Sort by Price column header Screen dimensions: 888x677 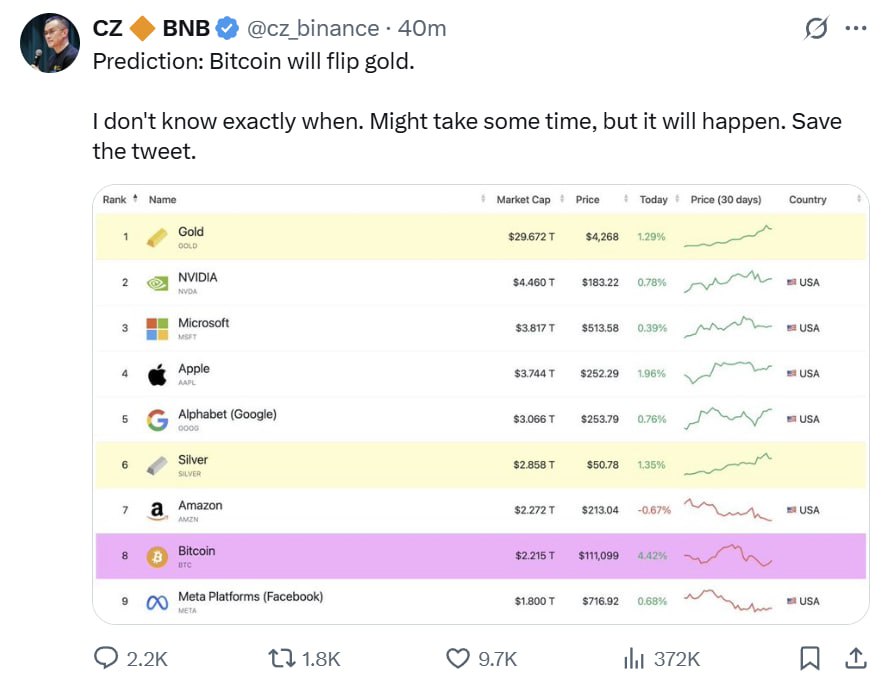point(588,199)
